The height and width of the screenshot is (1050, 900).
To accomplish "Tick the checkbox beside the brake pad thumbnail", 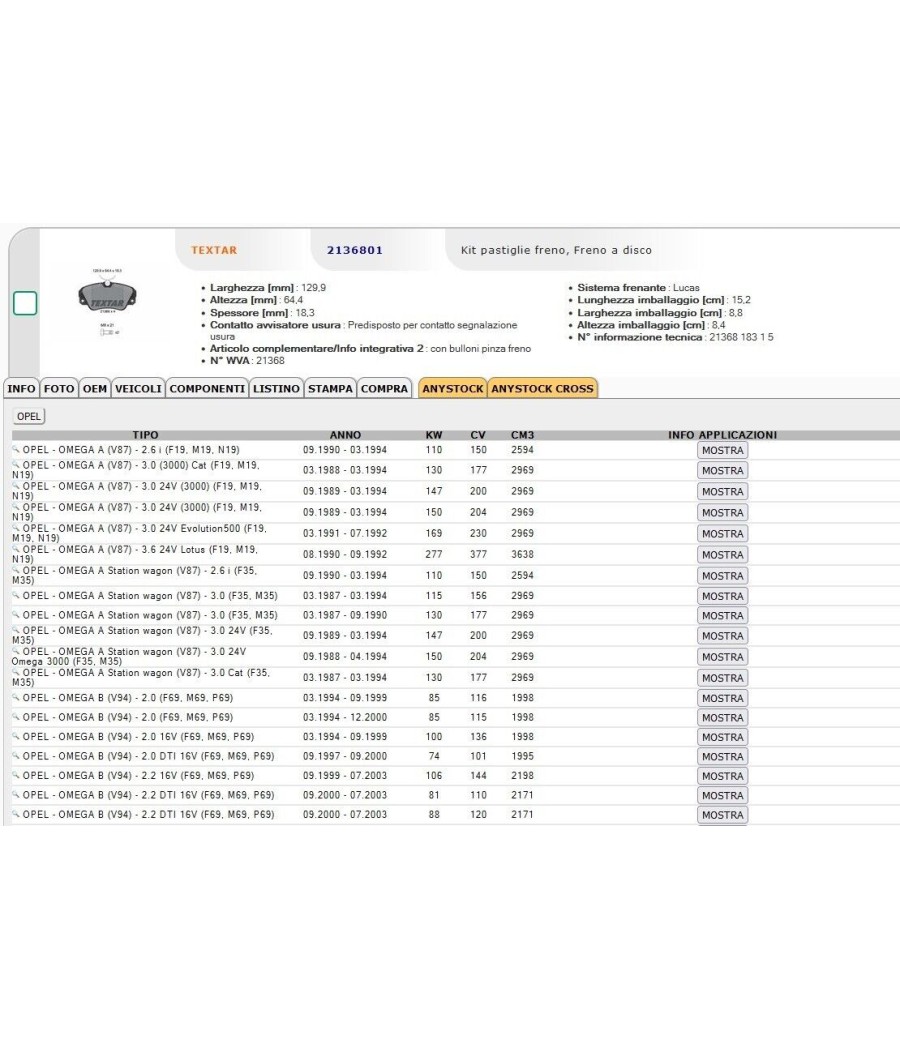I will pyautogui.click(x=25, y=303).
